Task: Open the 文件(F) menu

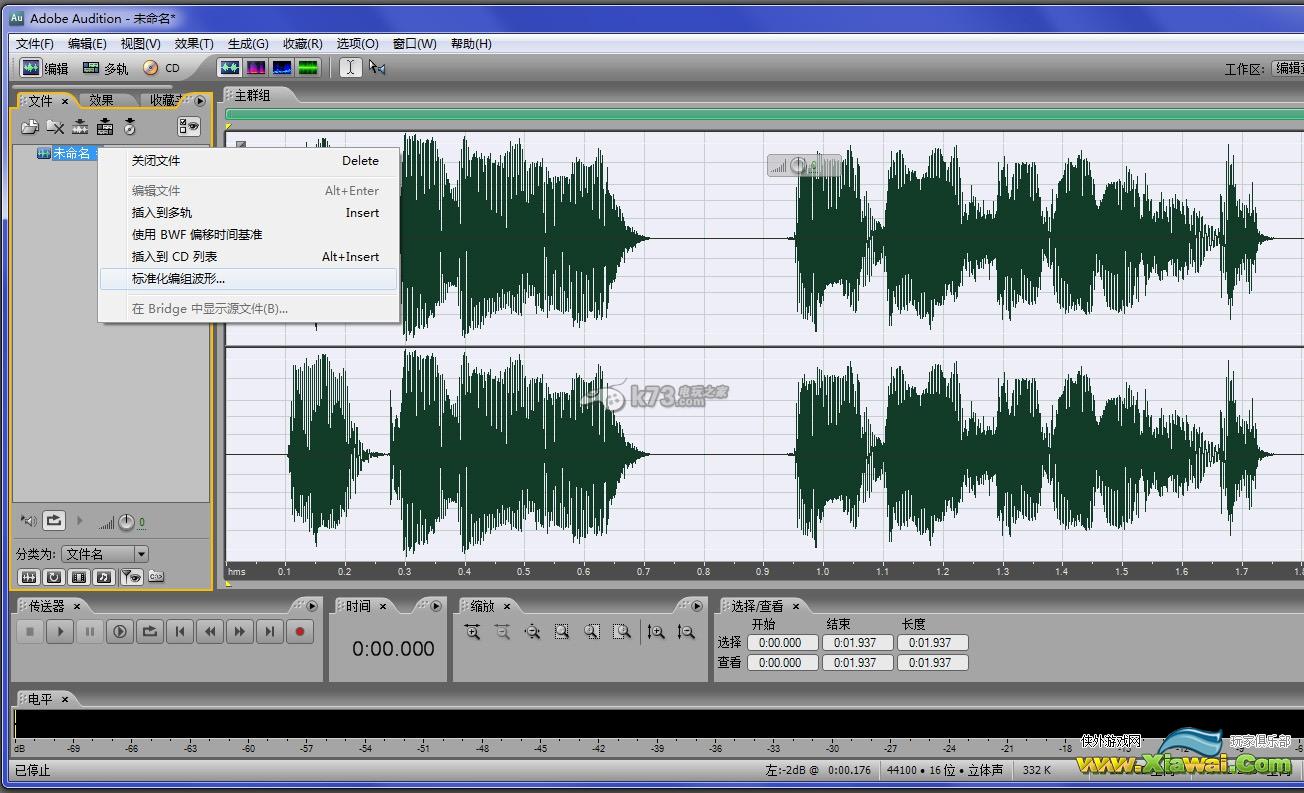Action: coord(35,44)
